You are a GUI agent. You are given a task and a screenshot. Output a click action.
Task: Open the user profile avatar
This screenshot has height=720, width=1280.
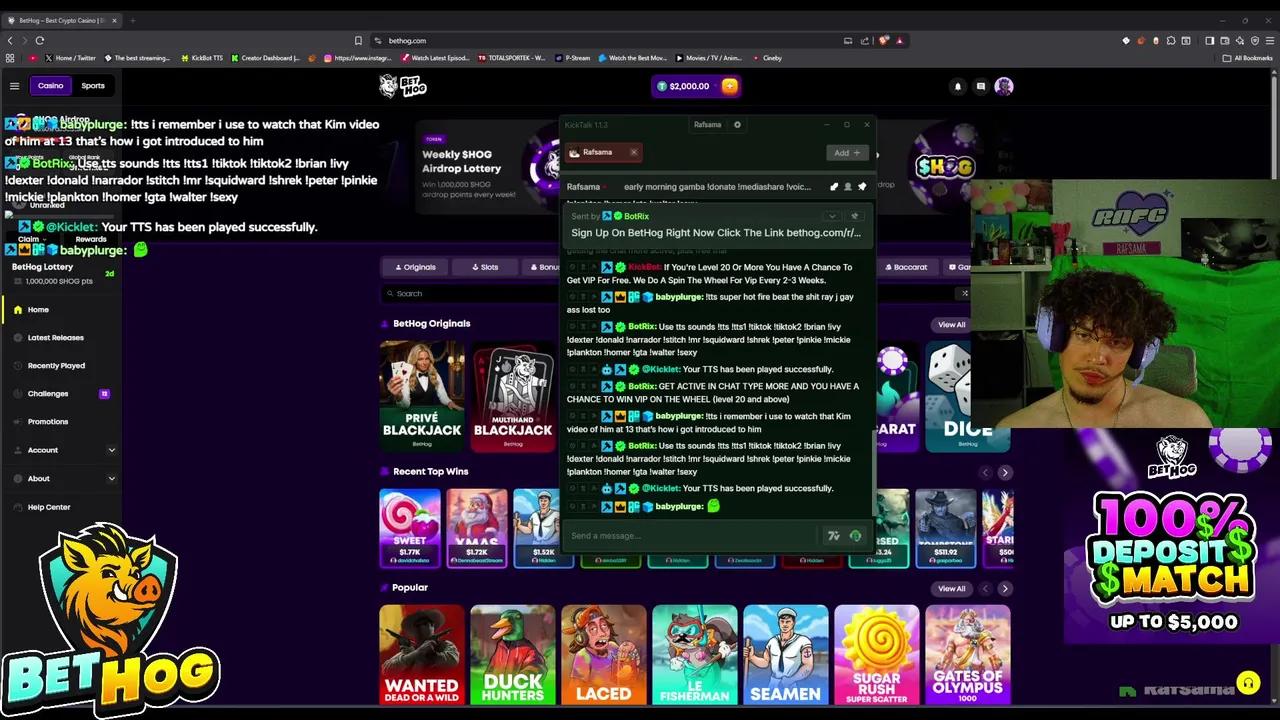click(x=1004, y=86)
